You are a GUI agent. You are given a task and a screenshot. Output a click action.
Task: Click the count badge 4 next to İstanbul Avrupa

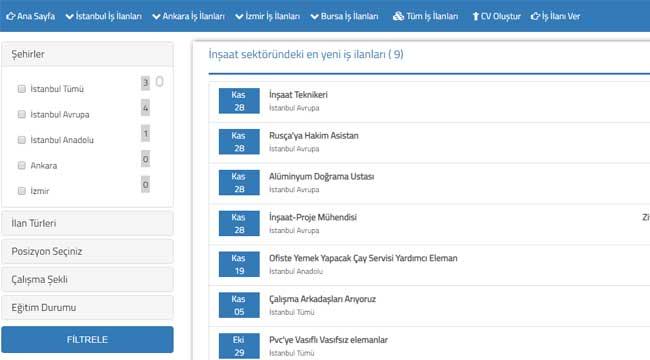(x=146, y=109)
